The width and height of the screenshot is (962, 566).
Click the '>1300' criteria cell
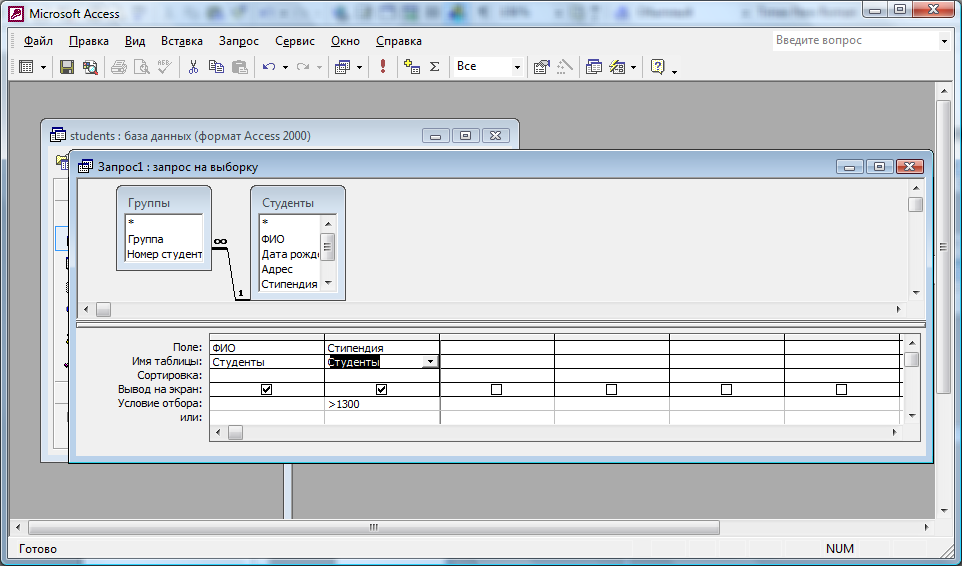(382, 404)
